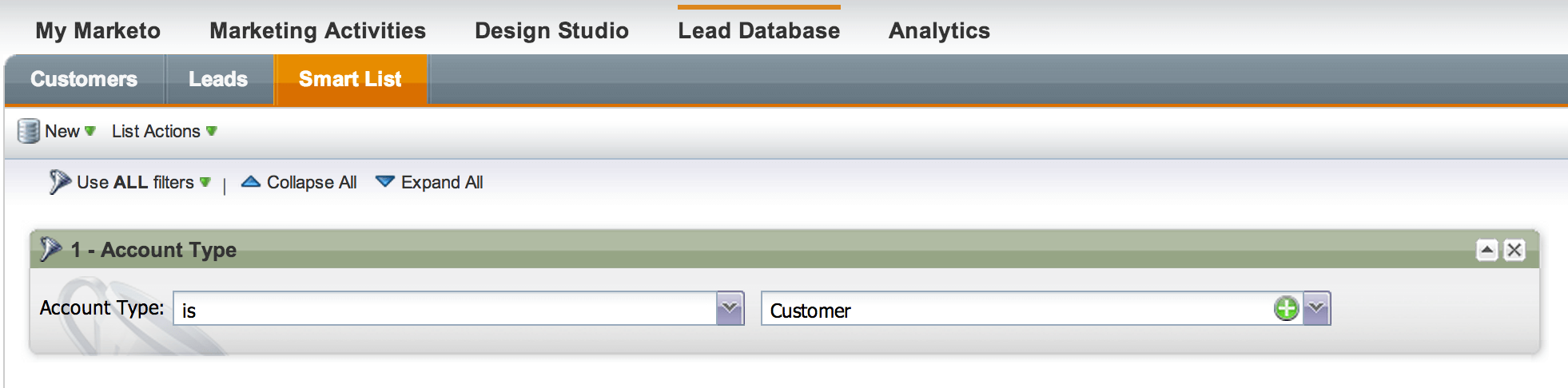
Task: Expand the Customer value dropdown arrow
Action: coord(1316,308)
